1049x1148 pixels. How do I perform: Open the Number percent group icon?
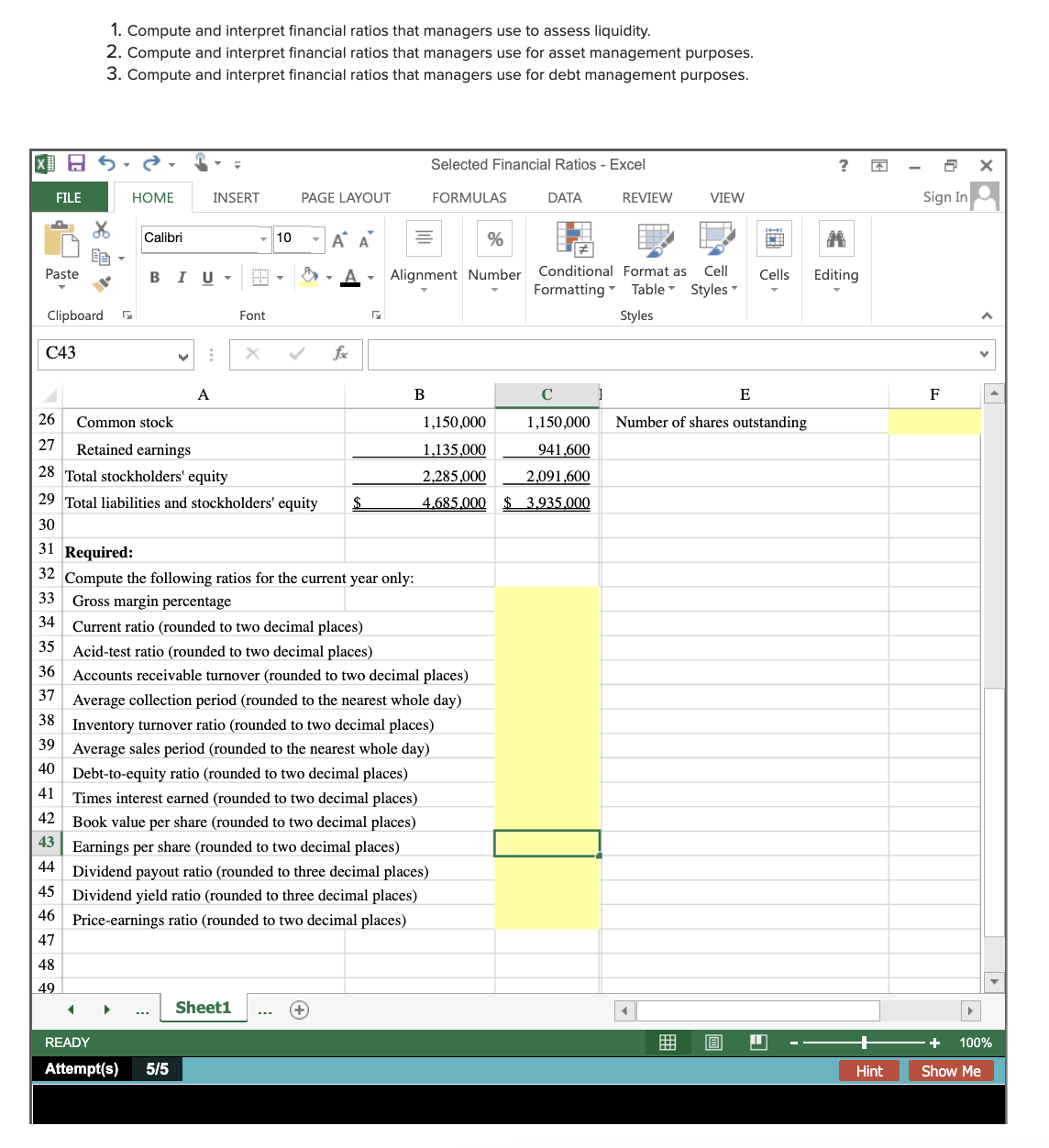coord(495,238)
